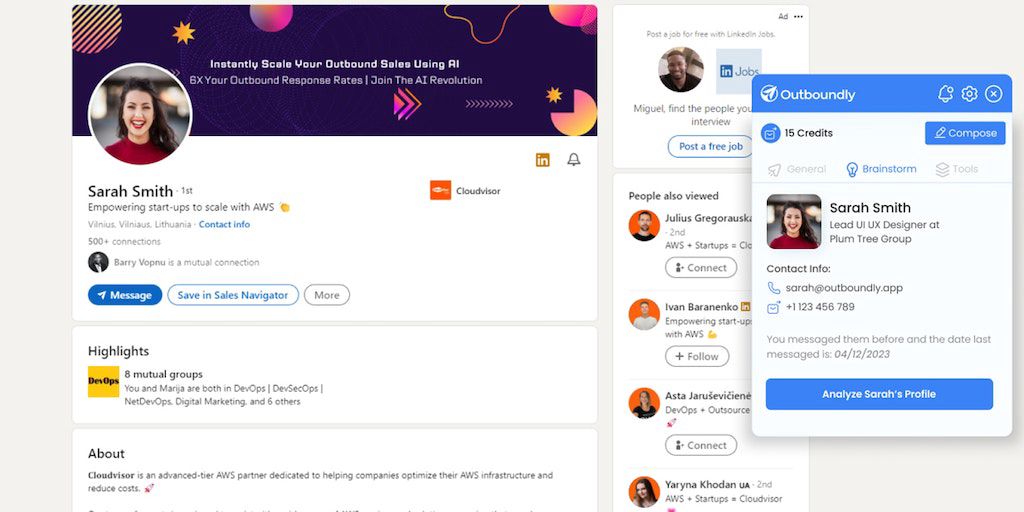Click the Post a free job button
Image resolution: width=1024 pixels, height=512 pixels.
click(x=711, y=146)
